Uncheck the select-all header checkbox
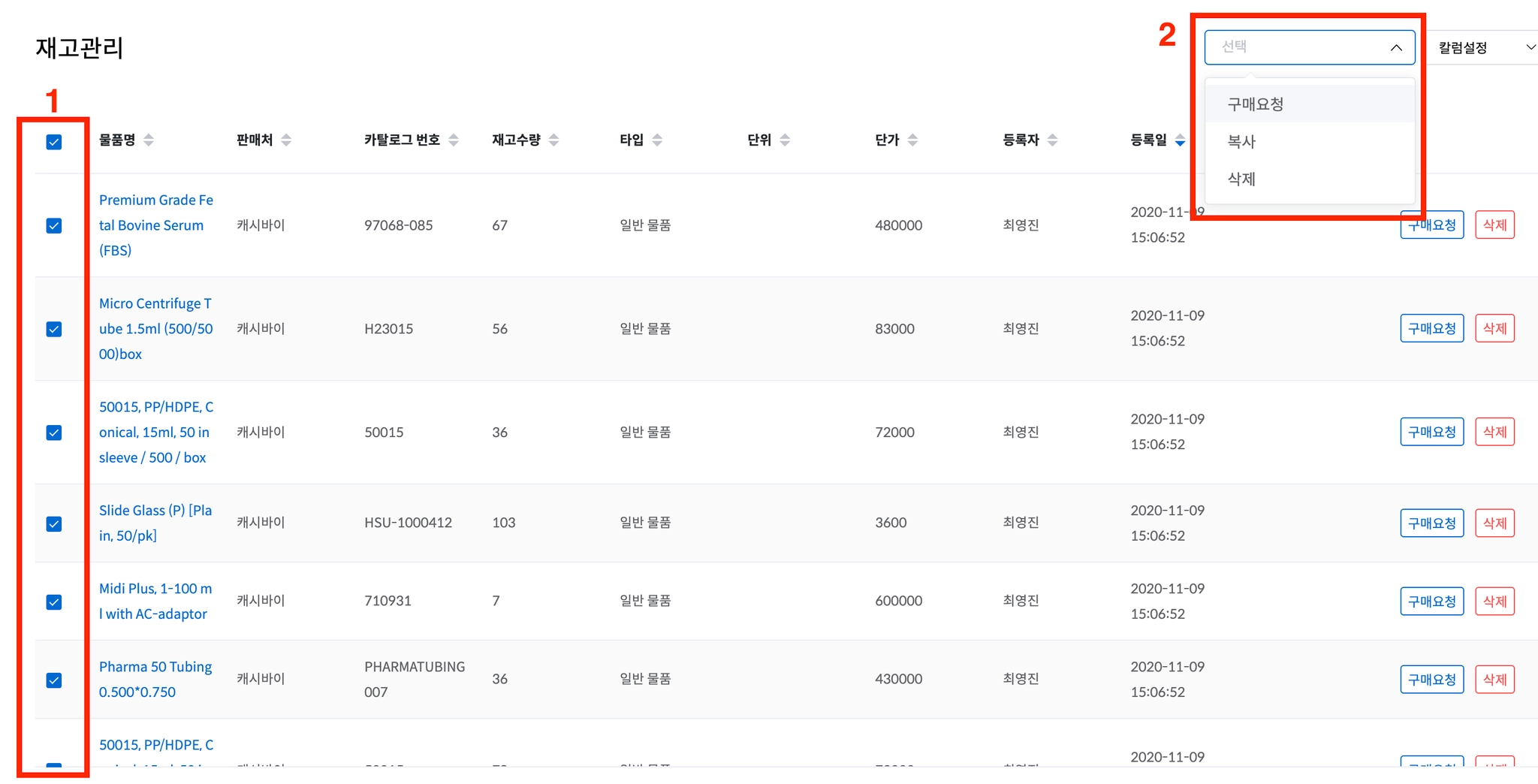 54,142
